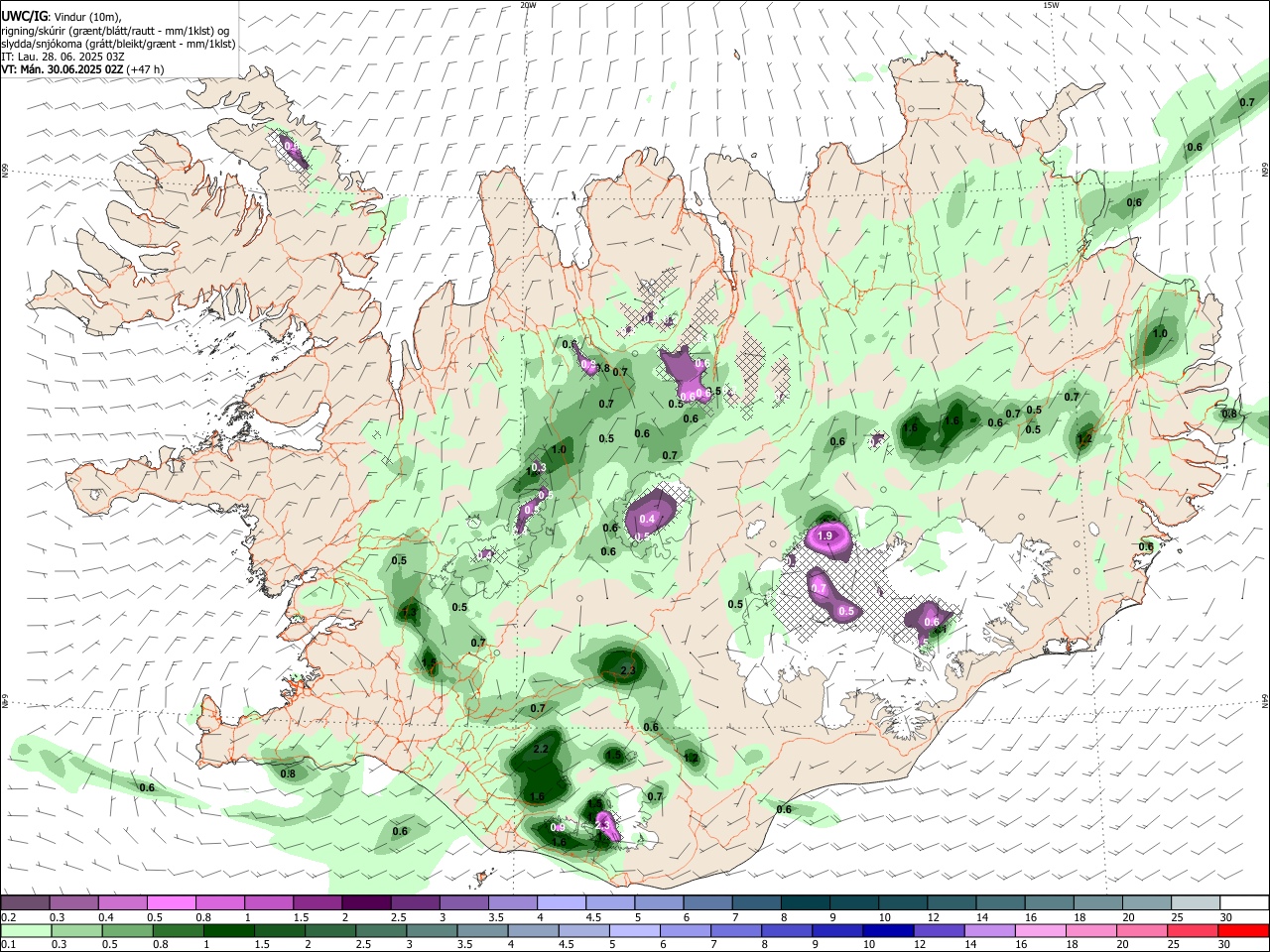This screenshot has width=1270, height=952.
Task: Click the 'VT: Mán. 30.06.2025 02Z (+47 h)' line
Action: (x=82, y=69)
